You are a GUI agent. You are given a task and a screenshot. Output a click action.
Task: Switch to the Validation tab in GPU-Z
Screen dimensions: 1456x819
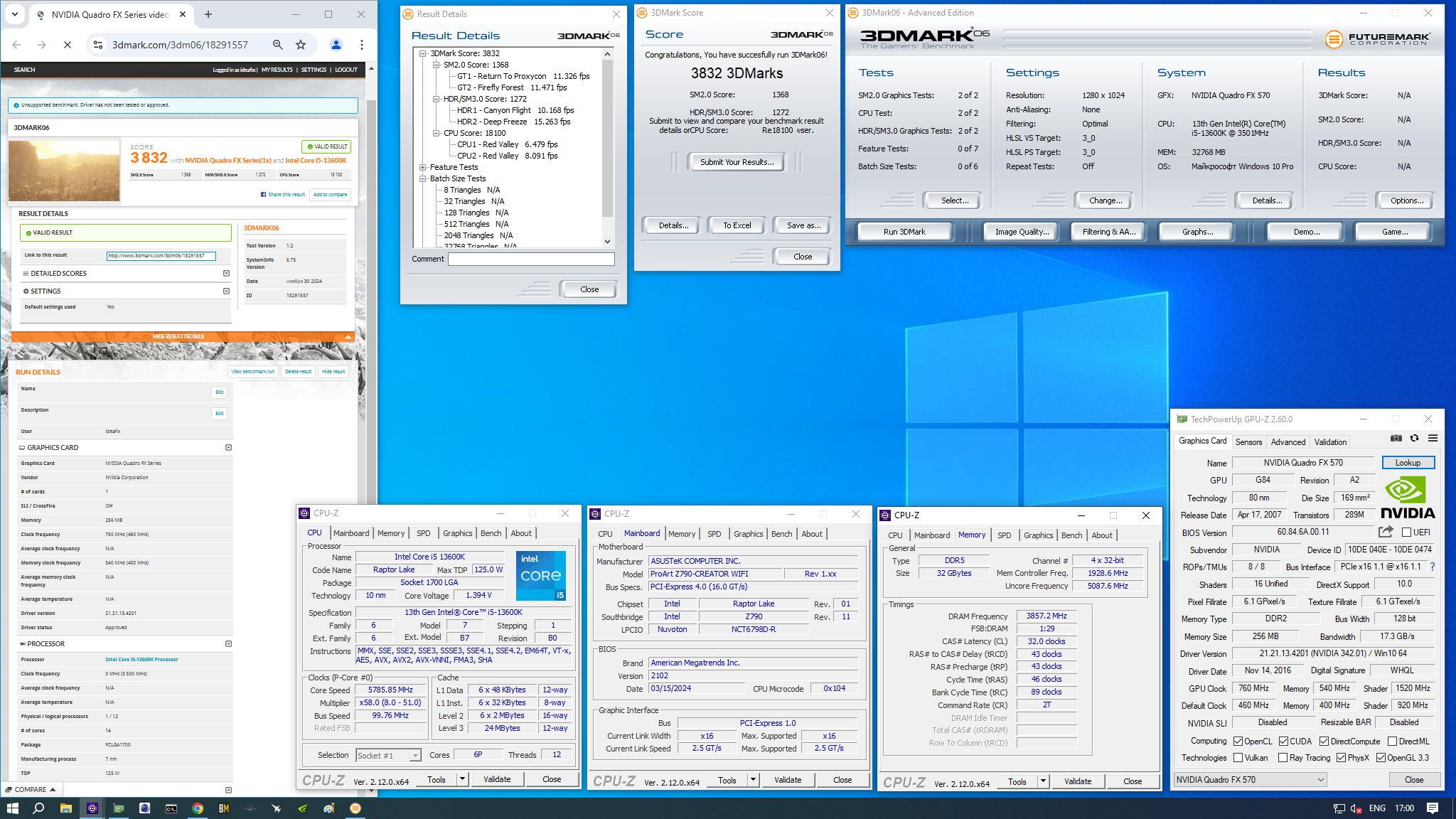click(x=1330, y=442)
